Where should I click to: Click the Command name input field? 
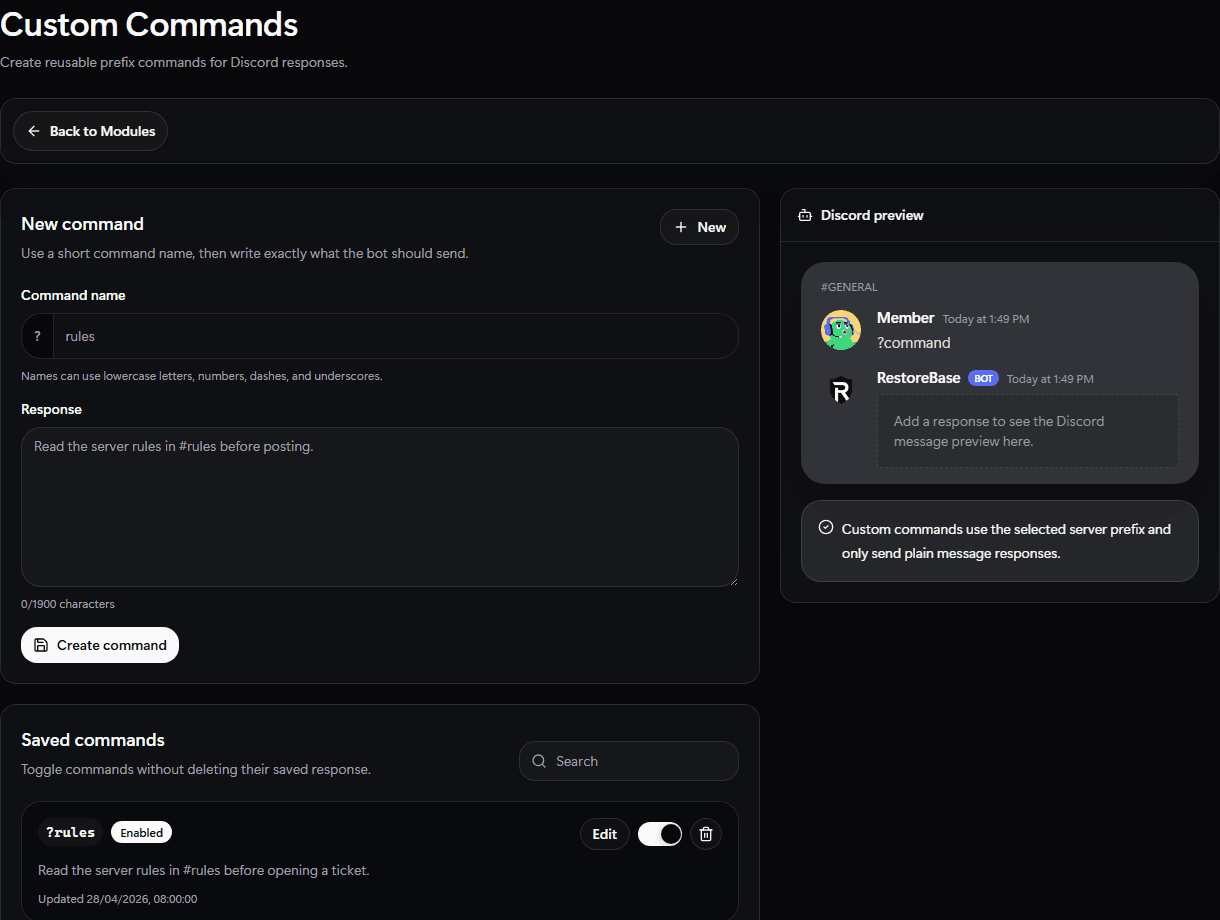pyautogui.click(x=396, y=336)
